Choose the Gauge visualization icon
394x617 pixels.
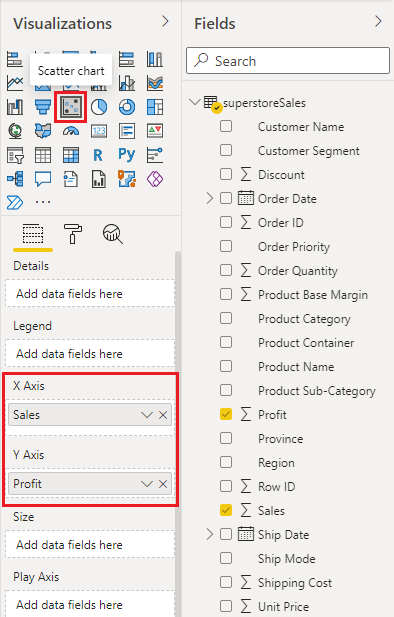tap(71, 131)
